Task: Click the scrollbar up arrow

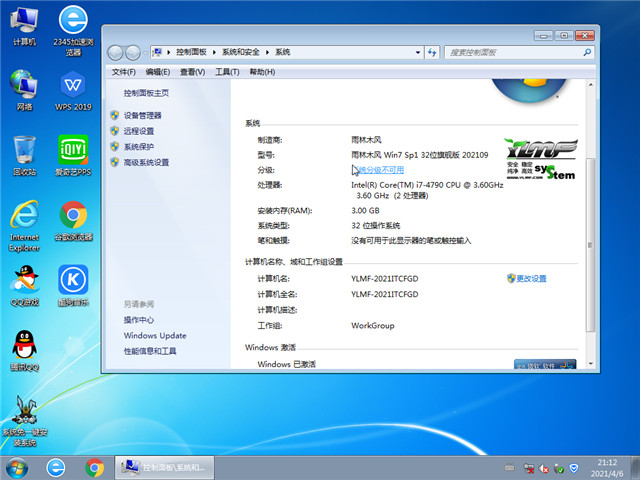Action: [x=590, y=84]
